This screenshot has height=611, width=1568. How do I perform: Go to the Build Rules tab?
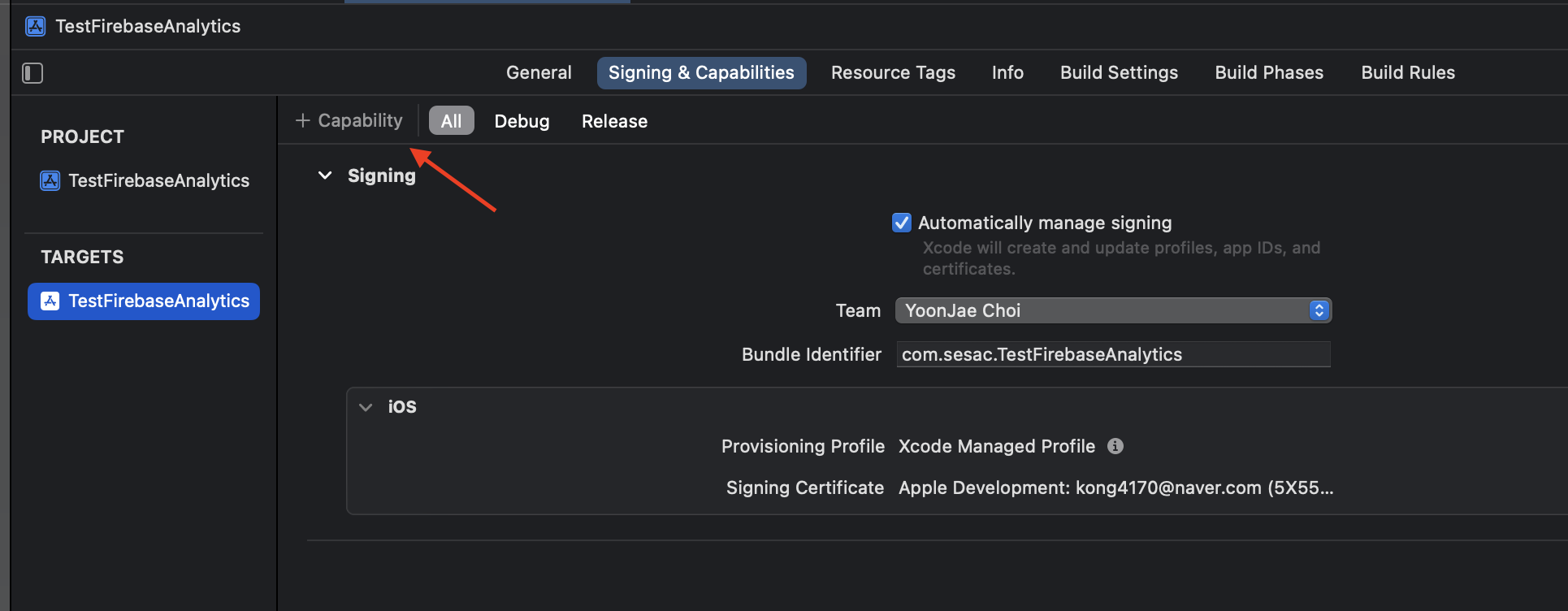pyautogui.click(x=1408, y=72)
